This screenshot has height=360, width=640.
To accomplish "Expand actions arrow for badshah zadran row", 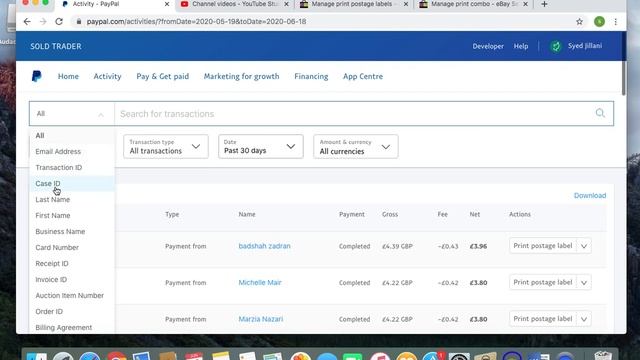I will coord(584,246).
